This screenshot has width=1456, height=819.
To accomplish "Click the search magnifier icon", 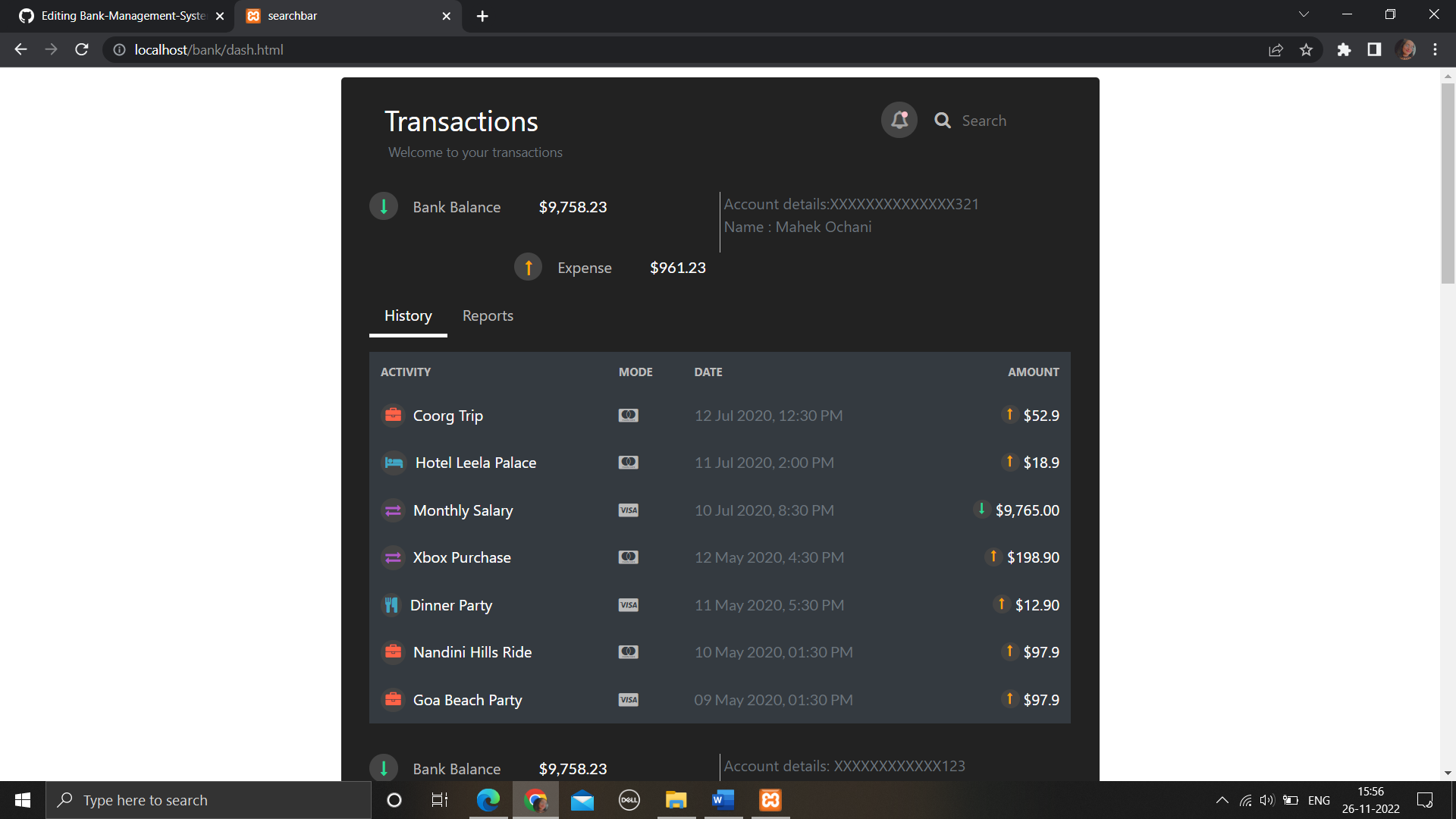I will point(942,120).
